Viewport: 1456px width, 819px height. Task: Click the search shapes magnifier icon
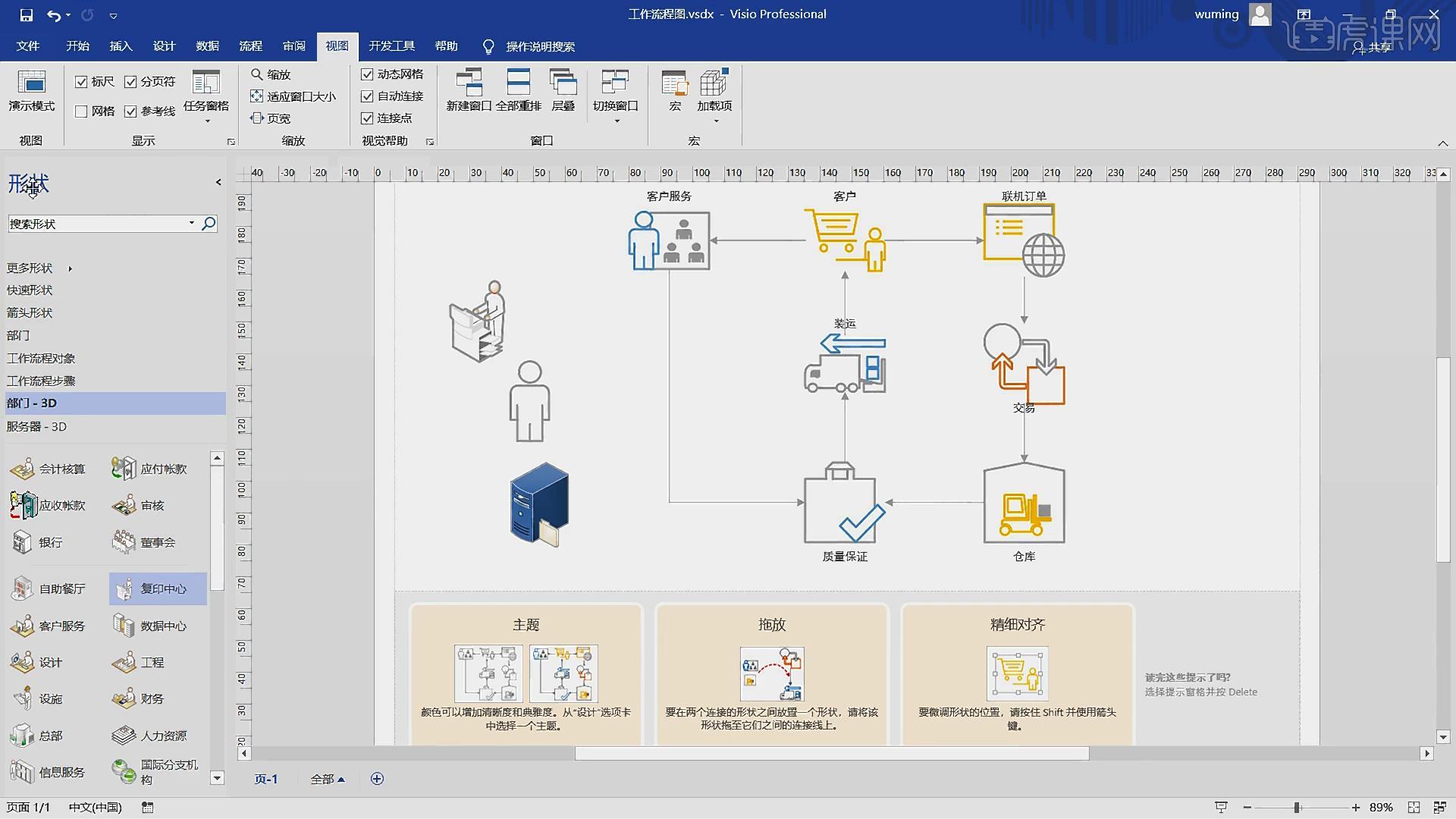209,224
